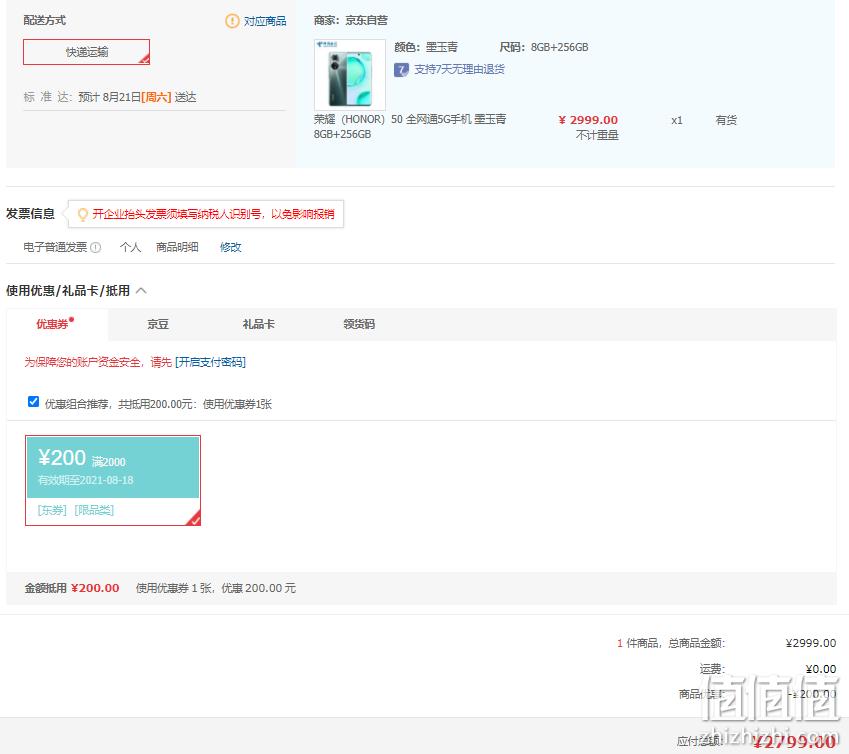The width and height of the screenshot is (849, 754).
Task: Click the 不计重量 note under price
Action: click(597, 135)
